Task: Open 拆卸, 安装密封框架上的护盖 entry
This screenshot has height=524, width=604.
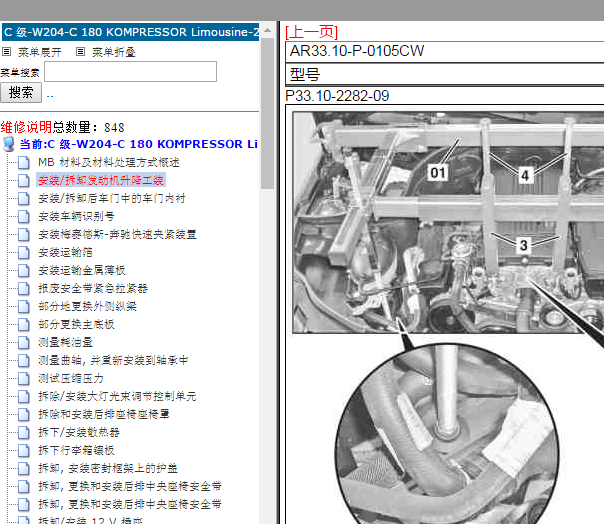Action: (108, 469)
